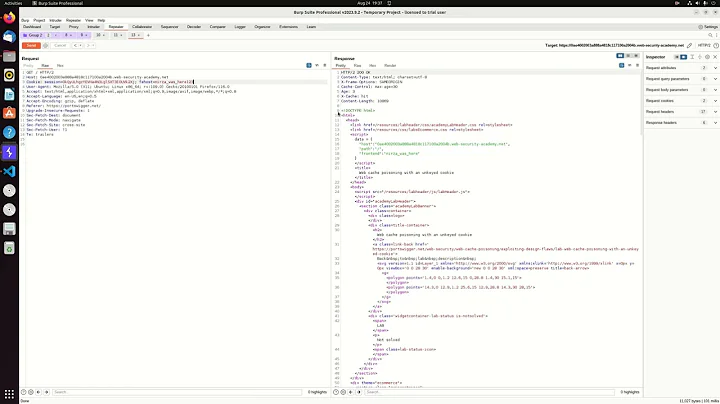Image resolution: width=720 pixels, height=404 pixels.
Task: Open Burp Settings
Action: click(x=708, y=27)
